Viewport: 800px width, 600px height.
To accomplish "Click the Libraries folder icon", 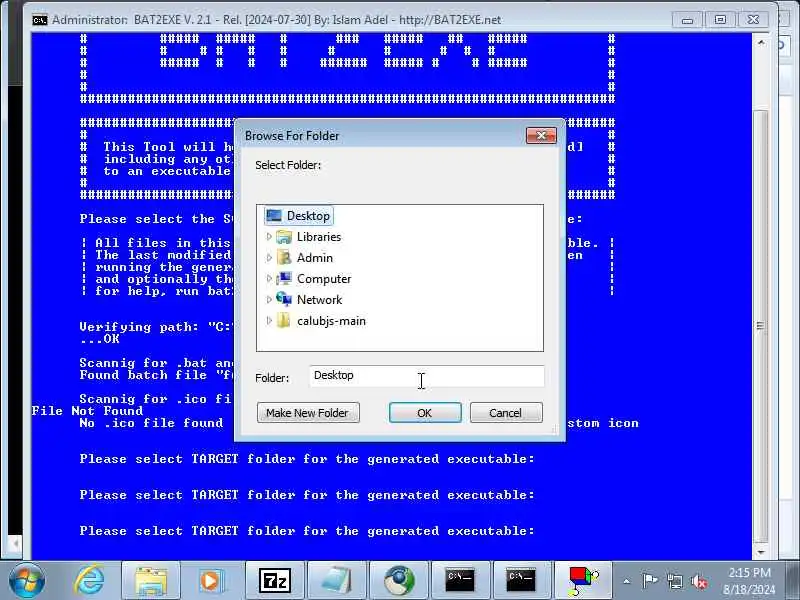I will pyautogui.click(x=284, y=237).
